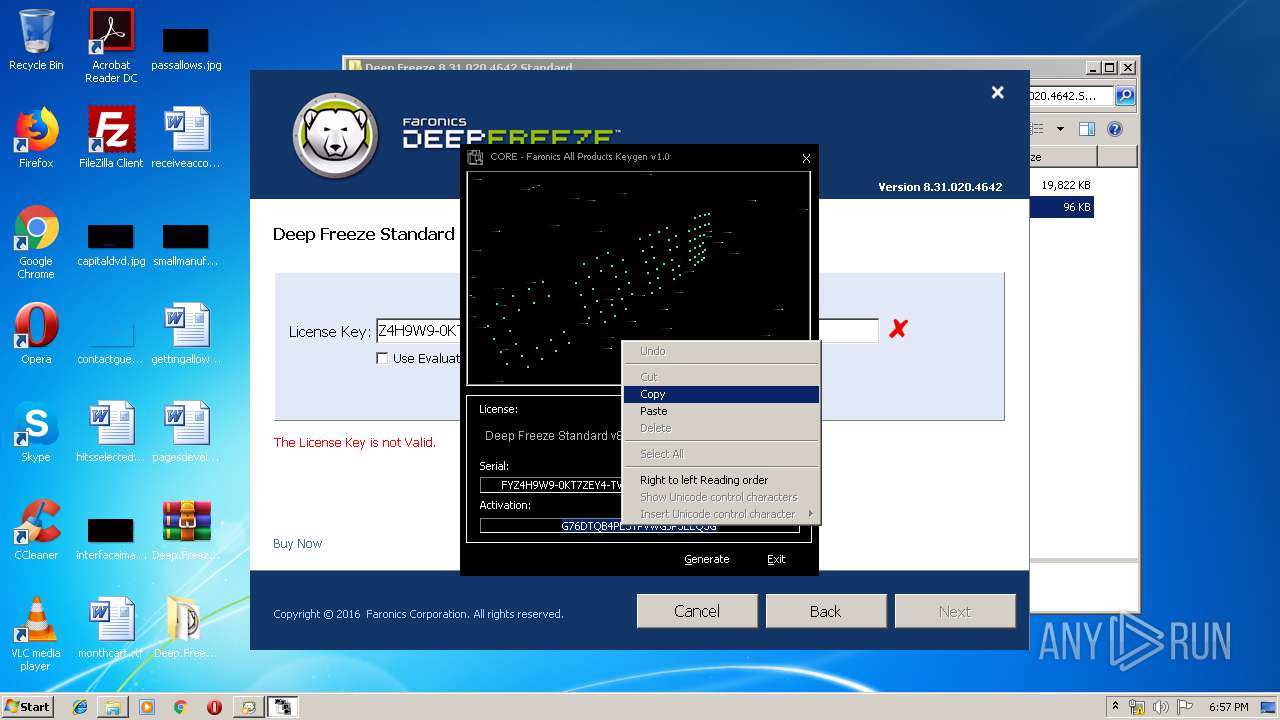Select the 96 KB file row

[1061, 207]
